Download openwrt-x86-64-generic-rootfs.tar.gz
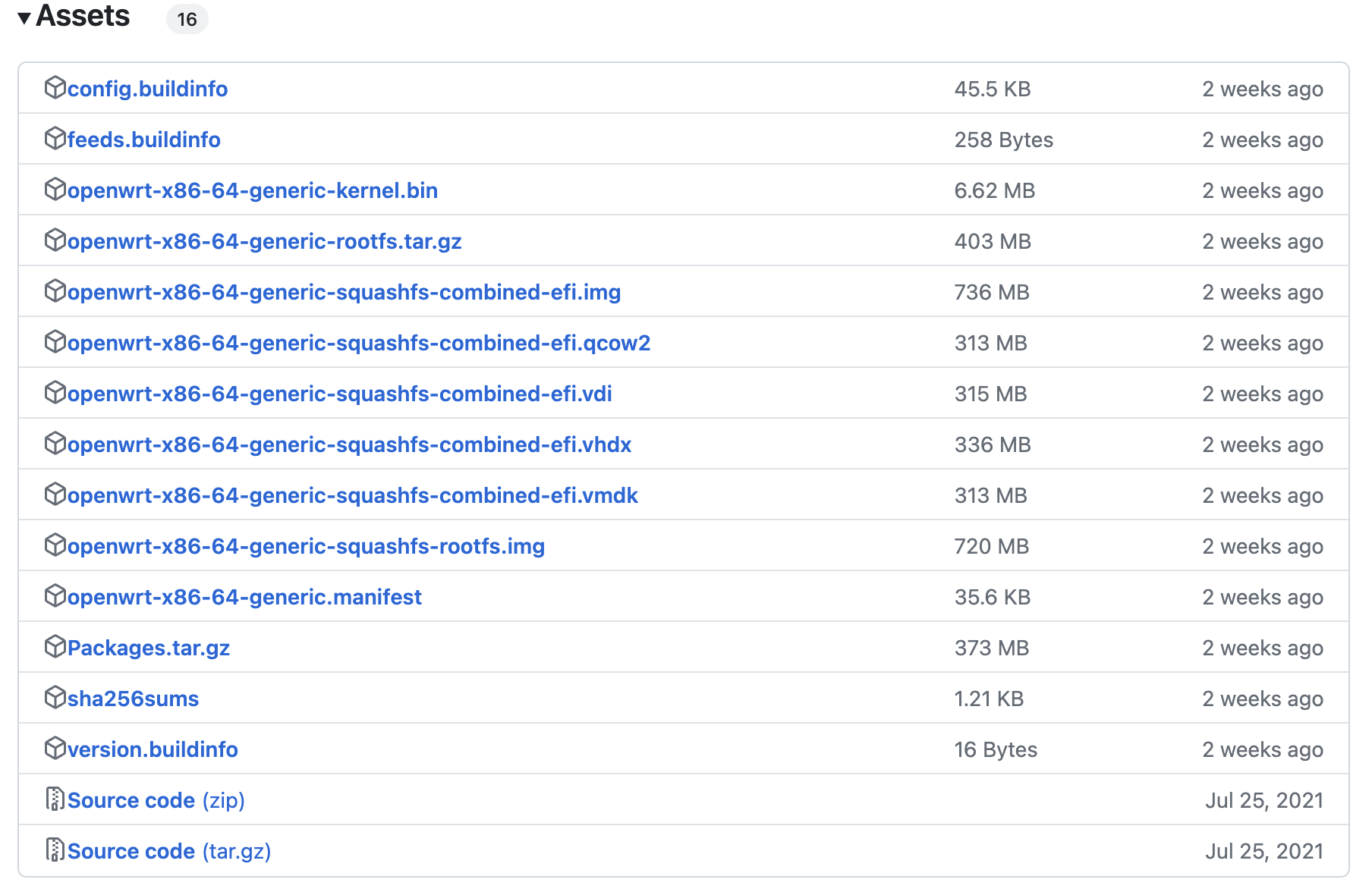 [265, 241]
